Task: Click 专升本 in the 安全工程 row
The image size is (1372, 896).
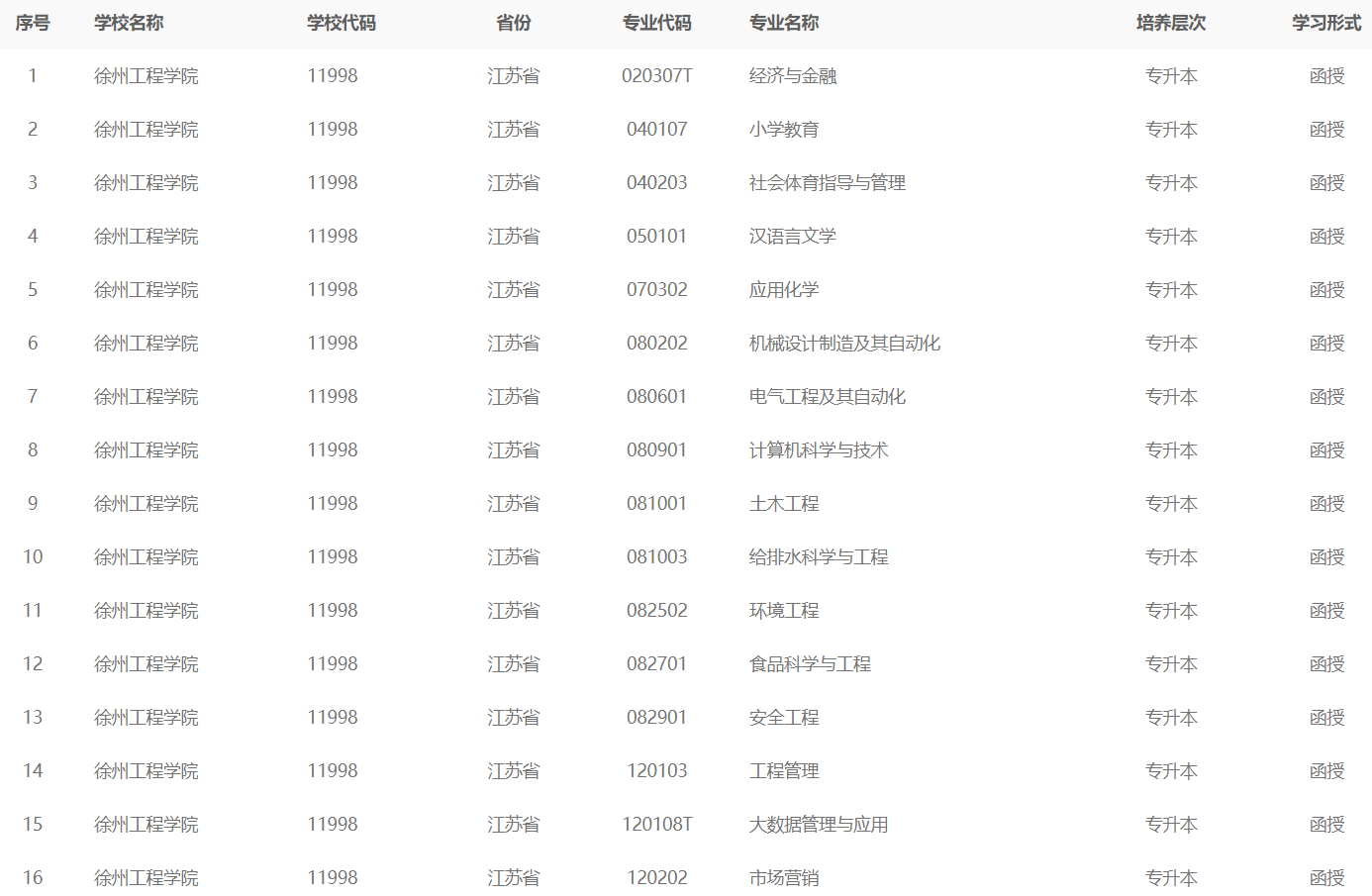Action: (x=1171, y=718)
